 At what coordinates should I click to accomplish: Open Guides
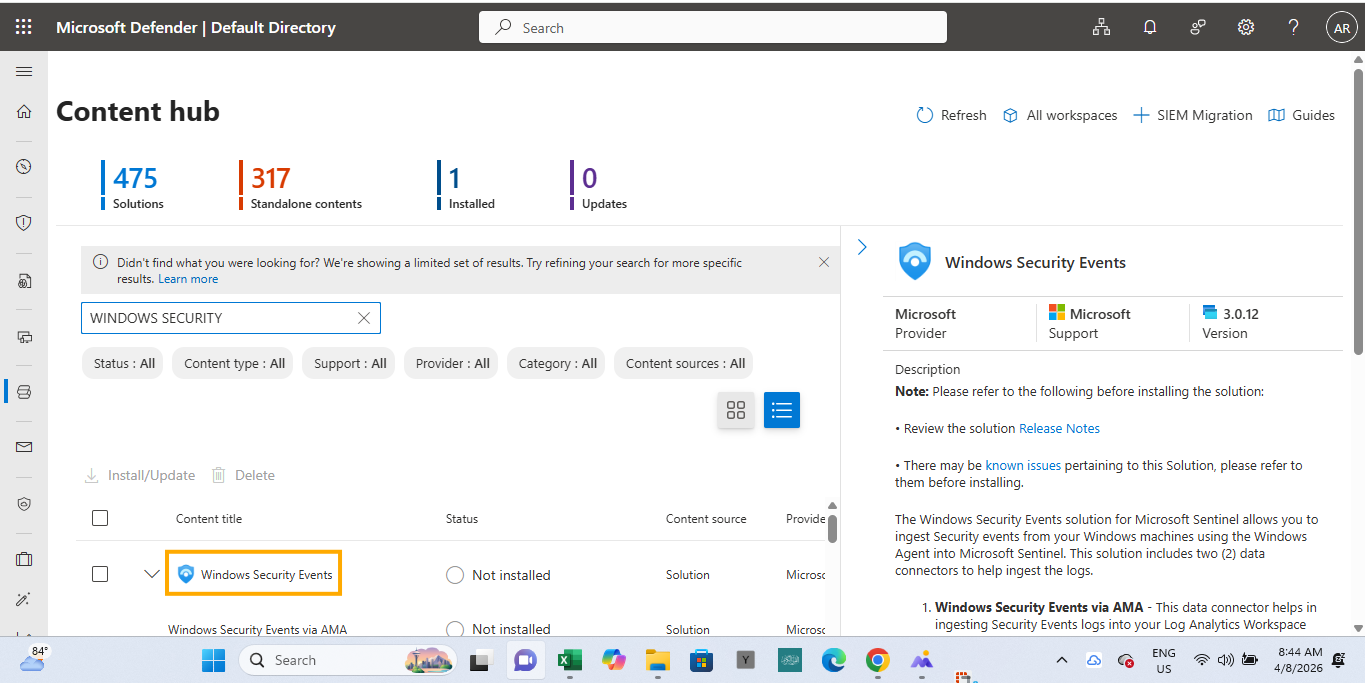1301,115
